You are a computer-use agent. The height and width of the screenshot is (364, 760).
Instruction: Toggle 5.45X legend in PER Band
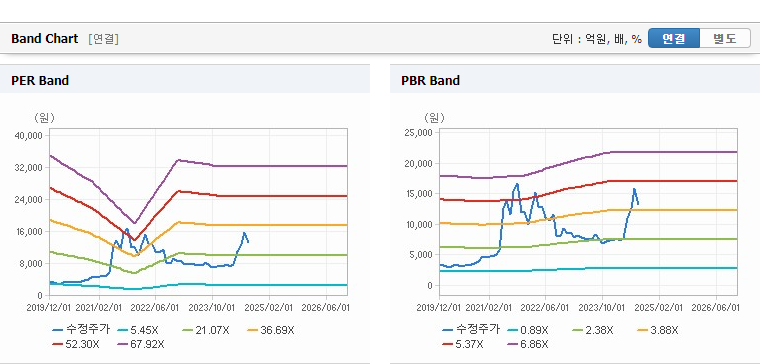[x=138, y=330]
